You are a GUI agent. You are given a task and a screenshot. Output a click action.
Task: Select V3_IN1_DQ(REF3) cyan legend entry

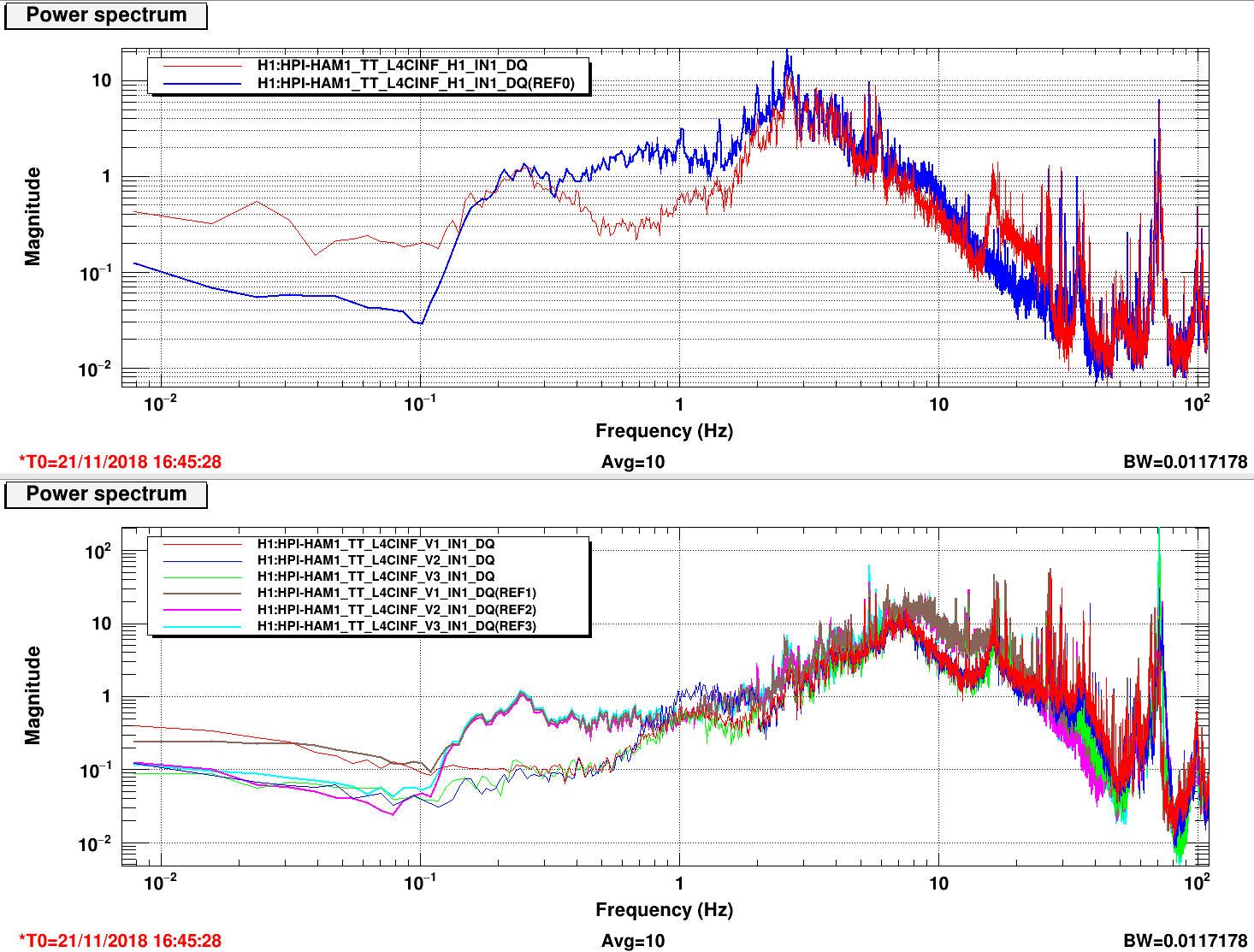point(369,626)
